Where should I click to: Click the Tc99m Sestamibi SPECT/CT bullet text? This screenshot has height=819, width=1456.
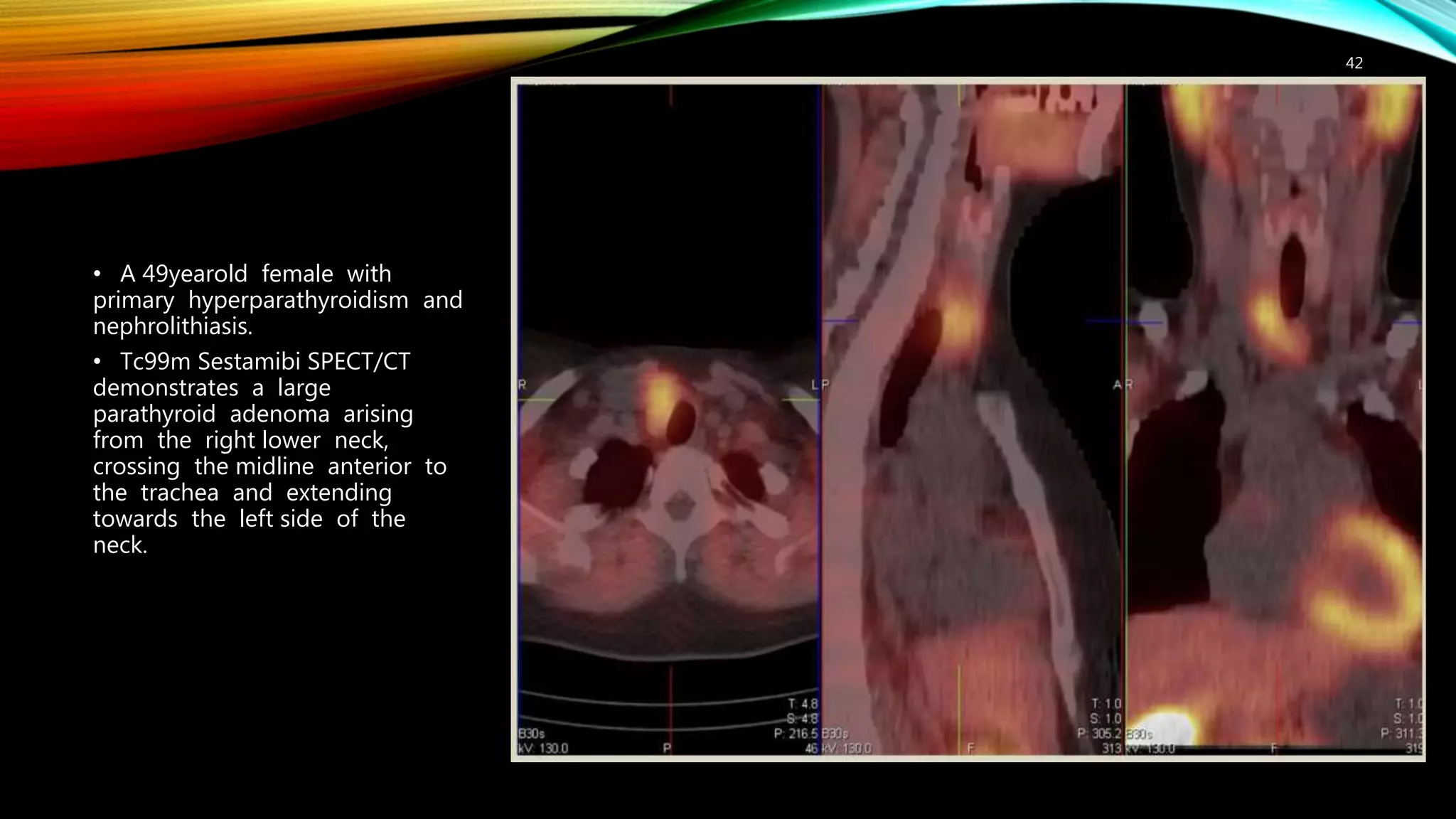(x=270, y=453)
